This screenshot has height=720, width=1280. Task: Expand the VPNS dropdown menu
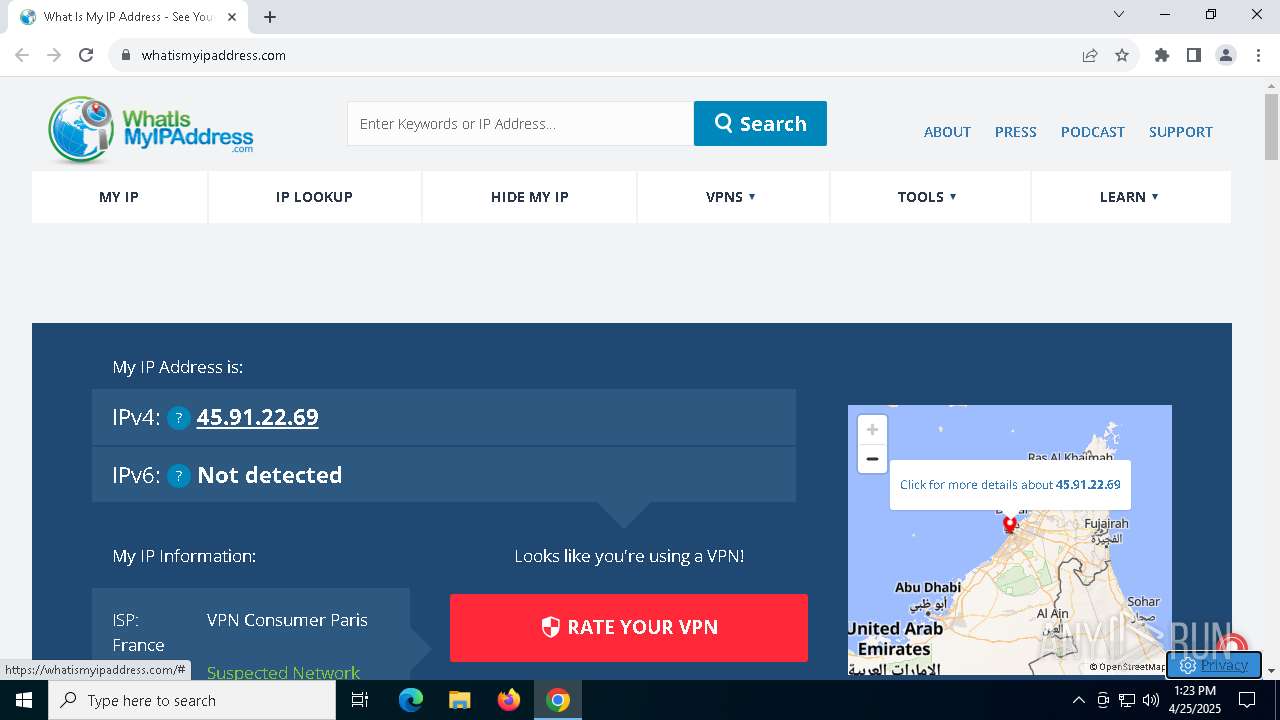click(x=732, y=197)
